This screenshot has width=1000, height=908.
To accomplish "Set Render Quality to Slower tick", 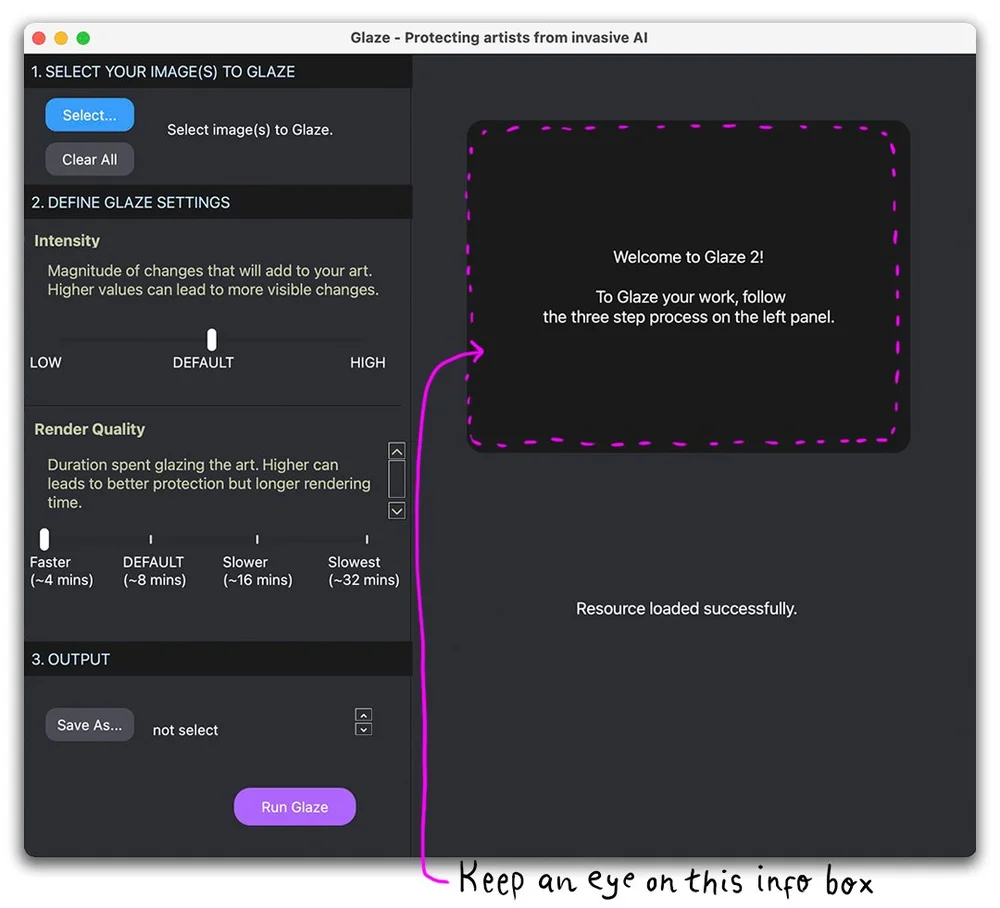I will pyautogui.click(x=257, y=539).
